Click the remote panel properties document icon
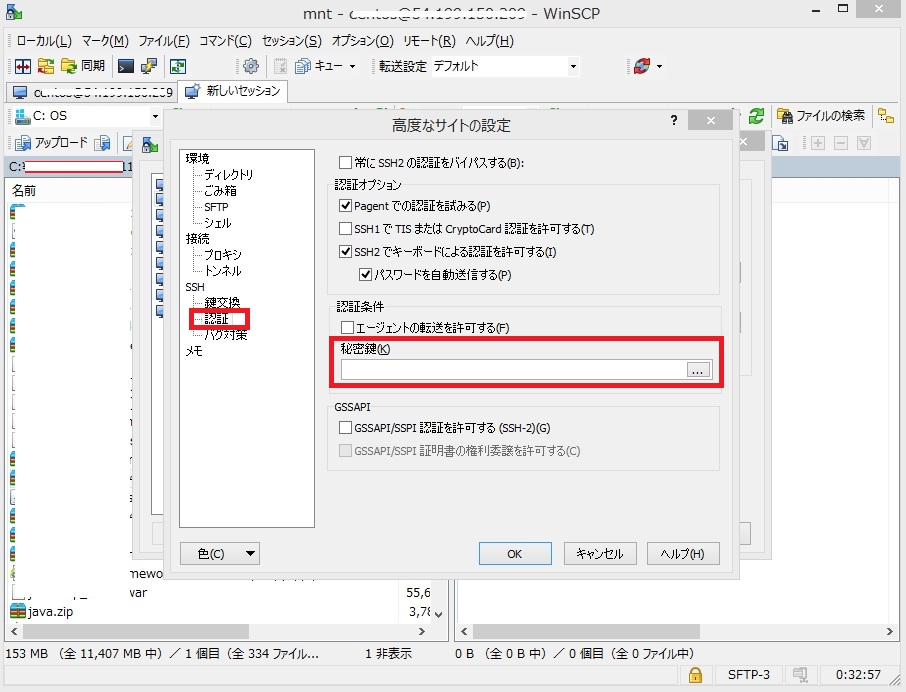Viewport: 906px width, 692px height. point(780,143)
